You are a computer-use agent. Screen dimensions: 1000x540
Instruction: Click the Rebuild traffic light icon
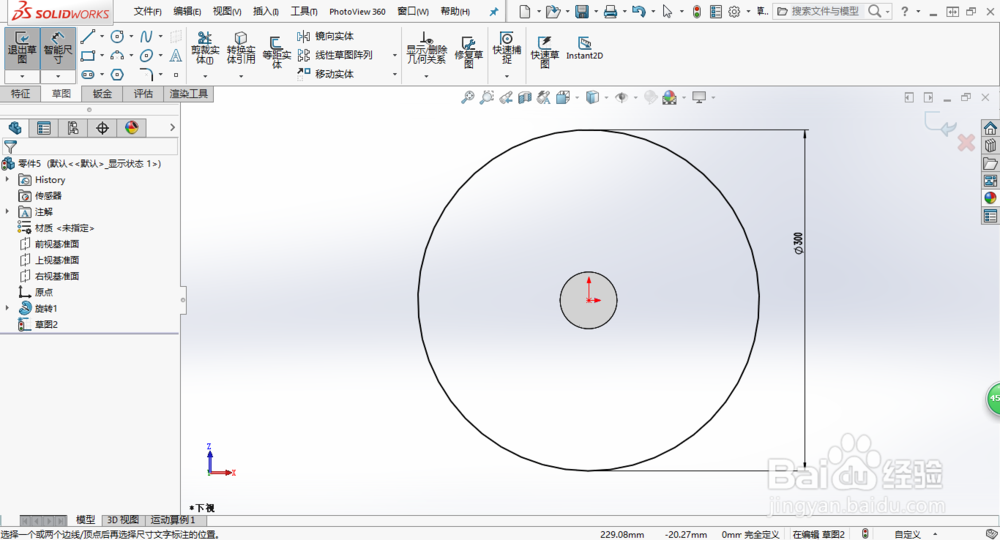(x=697, y=11)
